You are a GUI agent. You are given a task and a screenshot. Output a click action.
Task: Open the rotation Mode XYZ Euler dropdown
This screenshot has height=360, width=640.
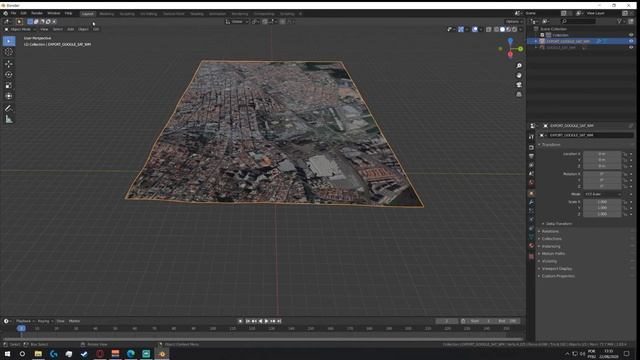[x=602, y=194]
